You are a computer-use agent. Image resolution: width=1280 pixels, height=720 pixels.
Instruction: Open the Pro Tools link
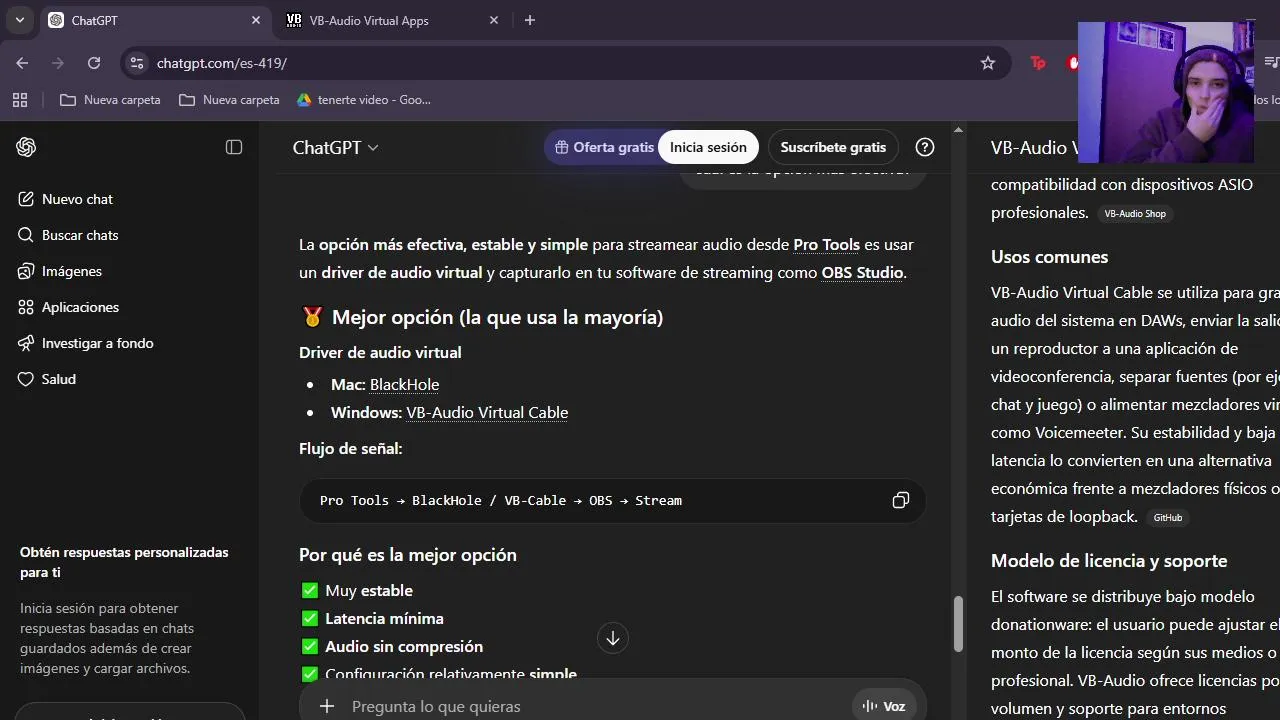pos(826,244)
